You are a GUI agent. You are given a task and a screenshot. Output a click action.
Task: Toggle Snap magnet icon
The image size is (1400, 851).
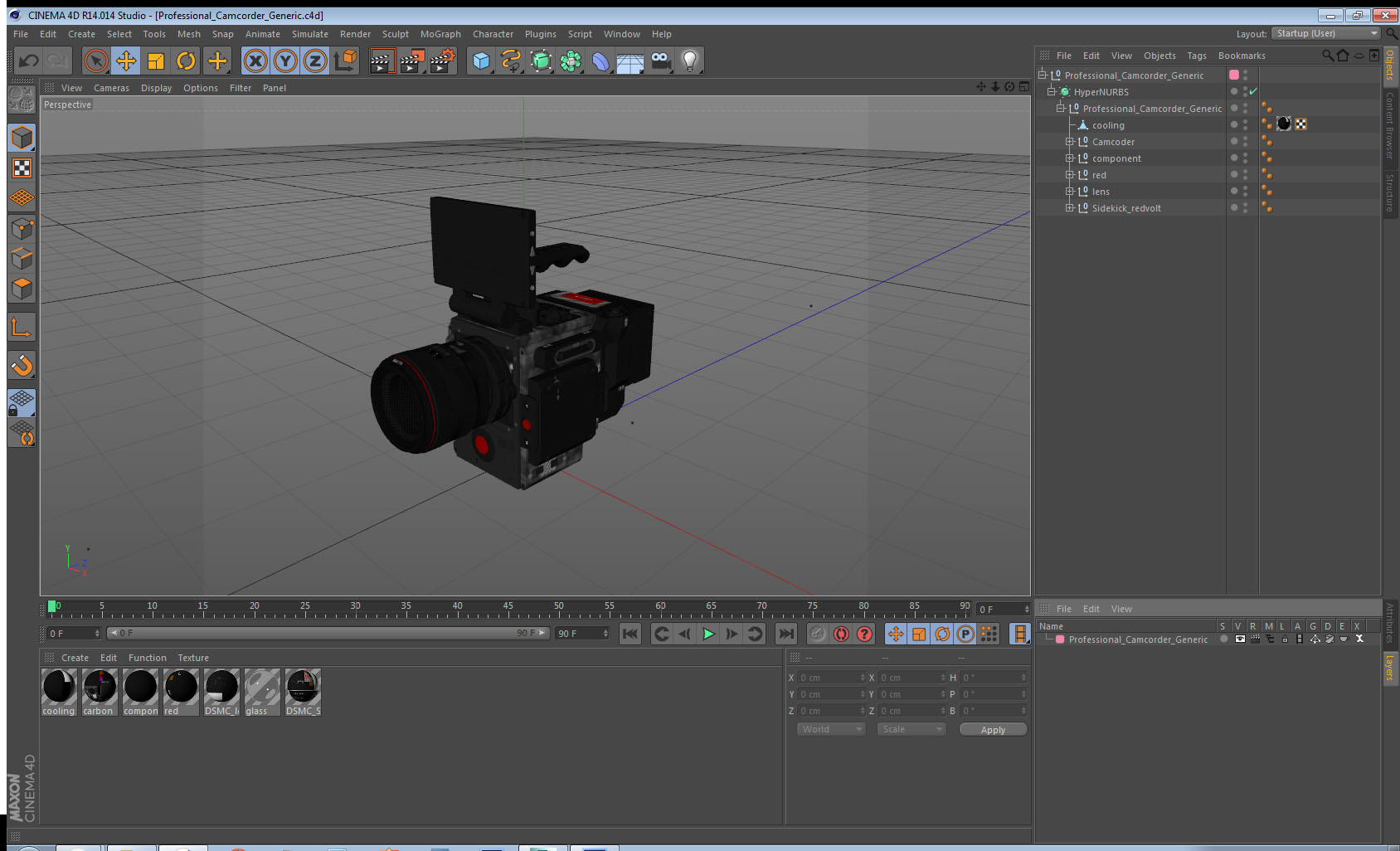[x=22, y=366]
